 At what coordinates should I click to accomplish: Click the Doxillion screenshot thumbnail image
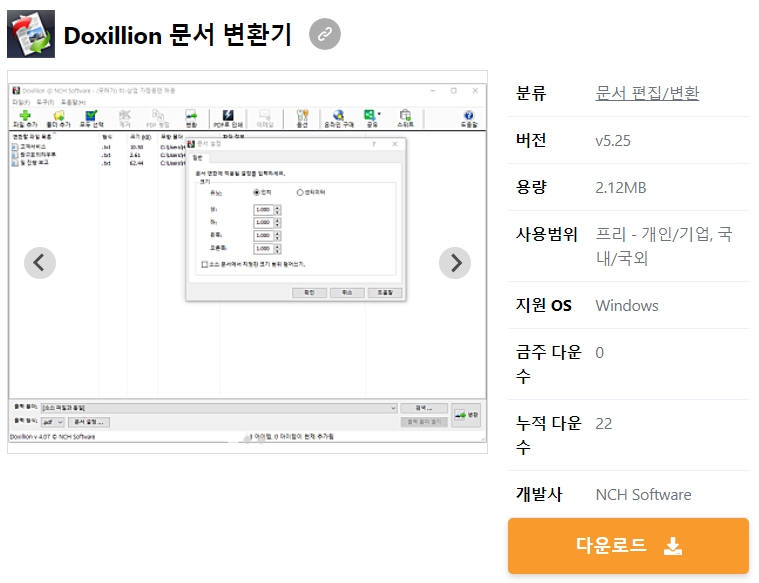point(247,262)
